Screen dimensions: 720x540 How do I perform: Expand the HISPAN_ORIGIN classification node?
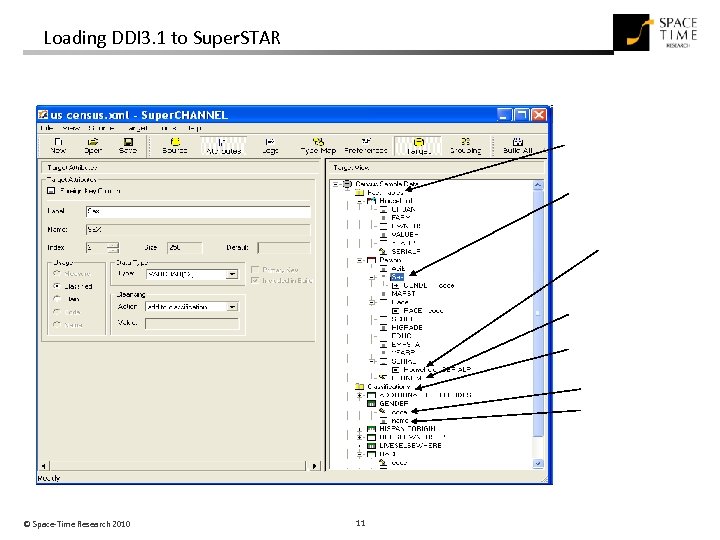click(360, 429)
